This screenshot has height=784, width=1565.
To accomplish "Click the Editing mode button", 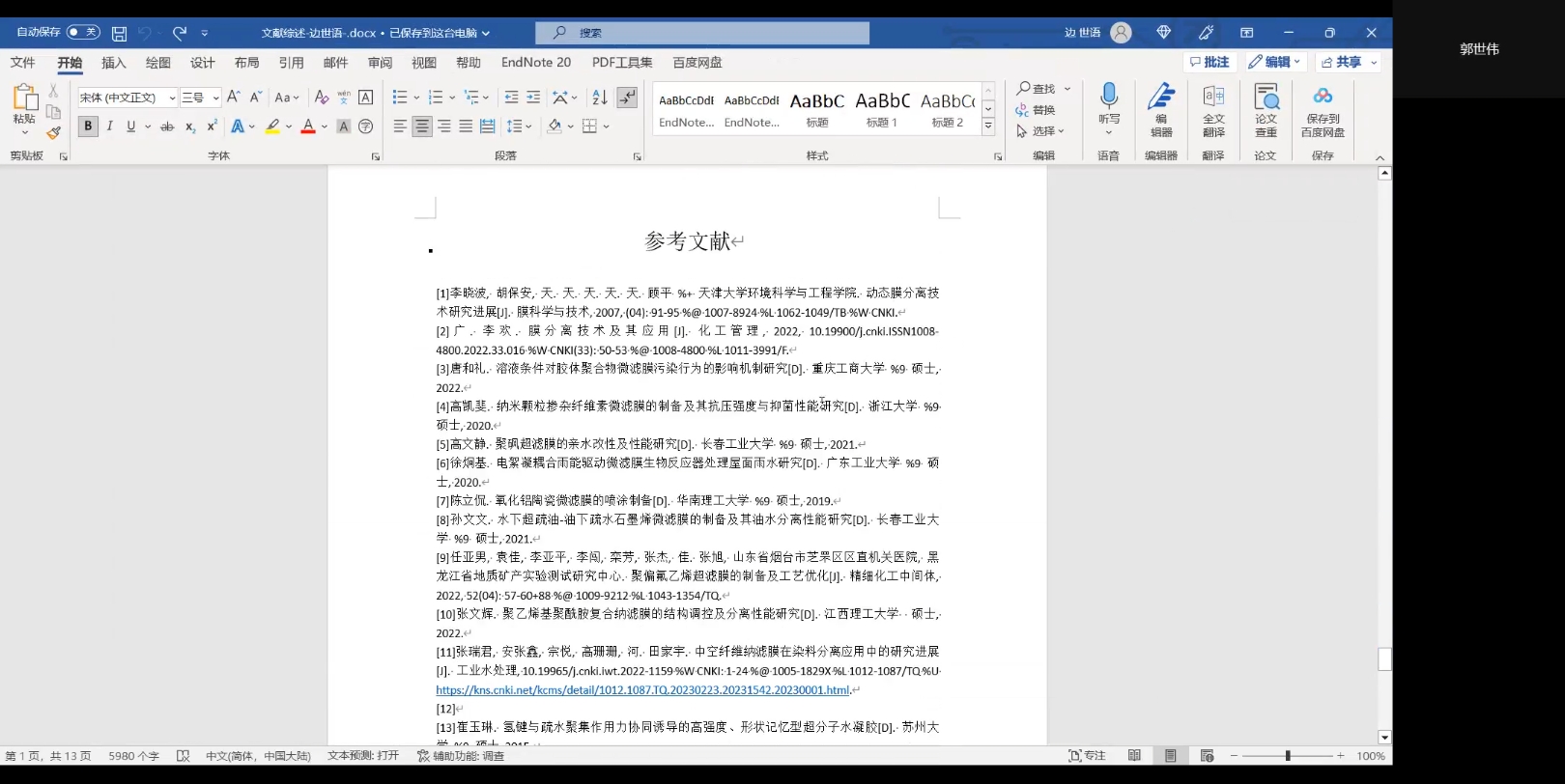I will click(1274, 62).
